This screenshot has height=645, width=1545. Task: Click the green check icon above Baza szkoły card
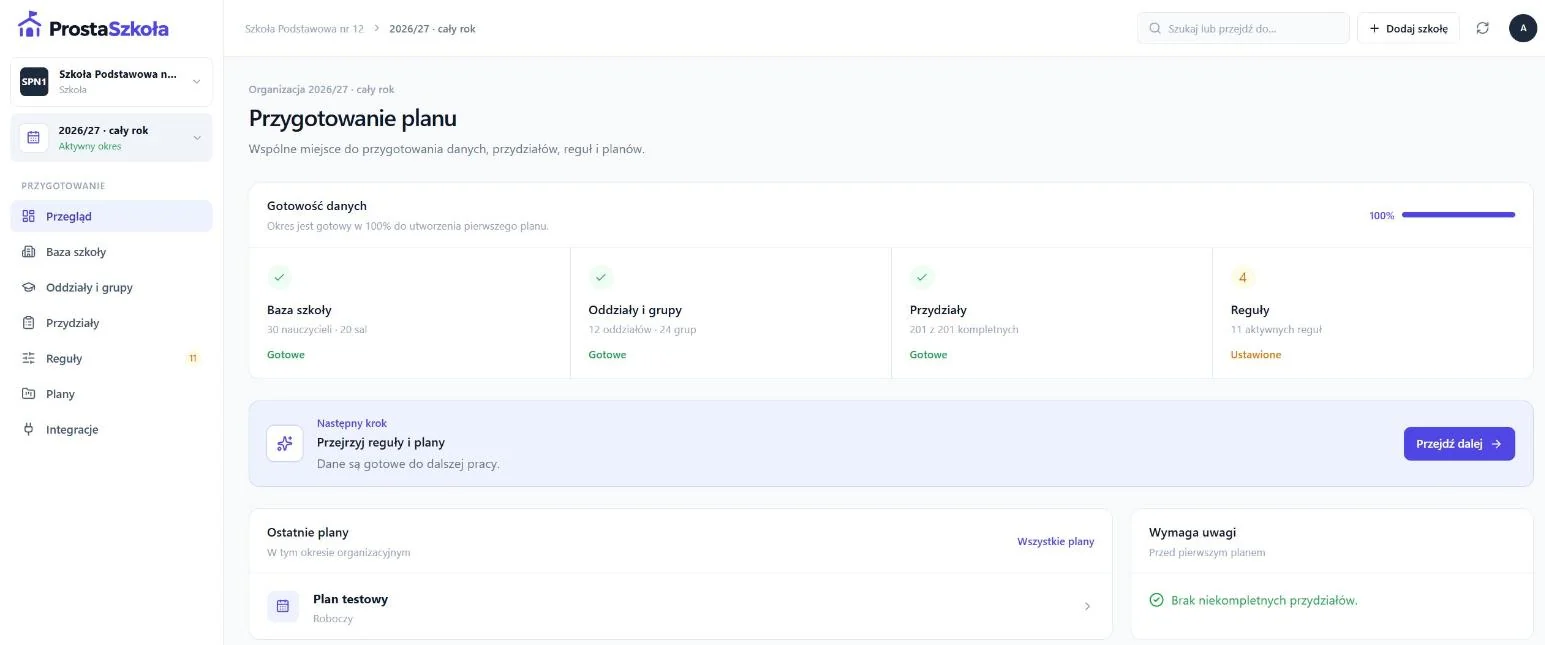tap(279, 277)
